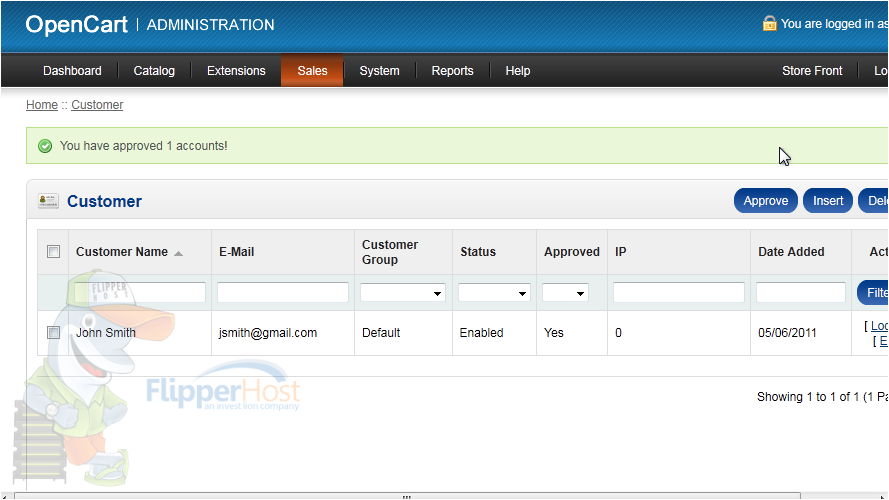Follow the Customer breadcrumb link

pyautogui.click(x=97, y=105)
